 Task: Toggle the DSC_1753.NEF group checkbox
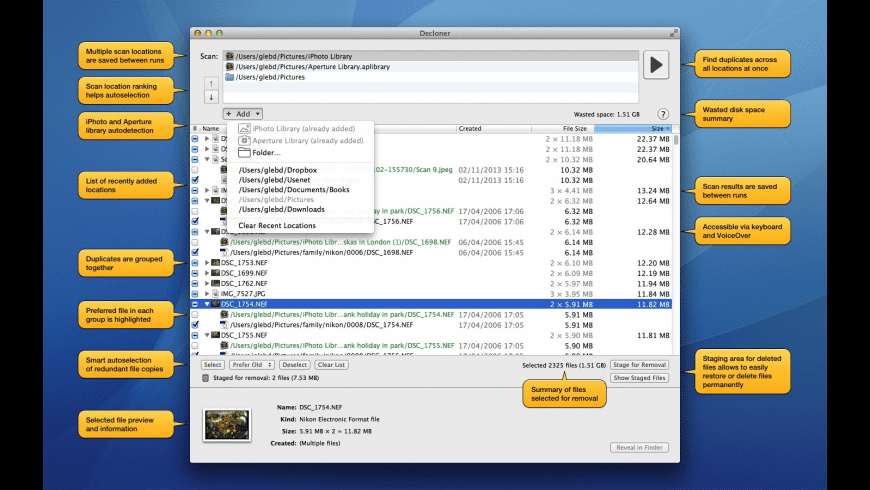pyautogui.click(x=195, y=262)
